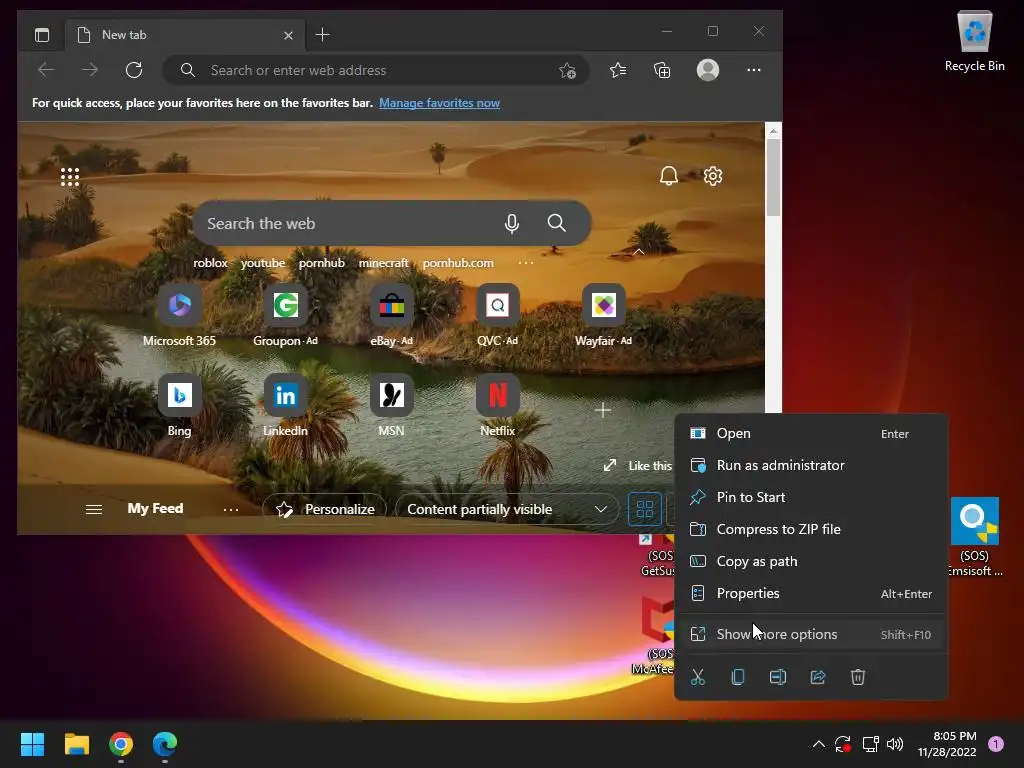Switch feed to grid layout icon
The image size is (1024, 768).
click(645, 509)
